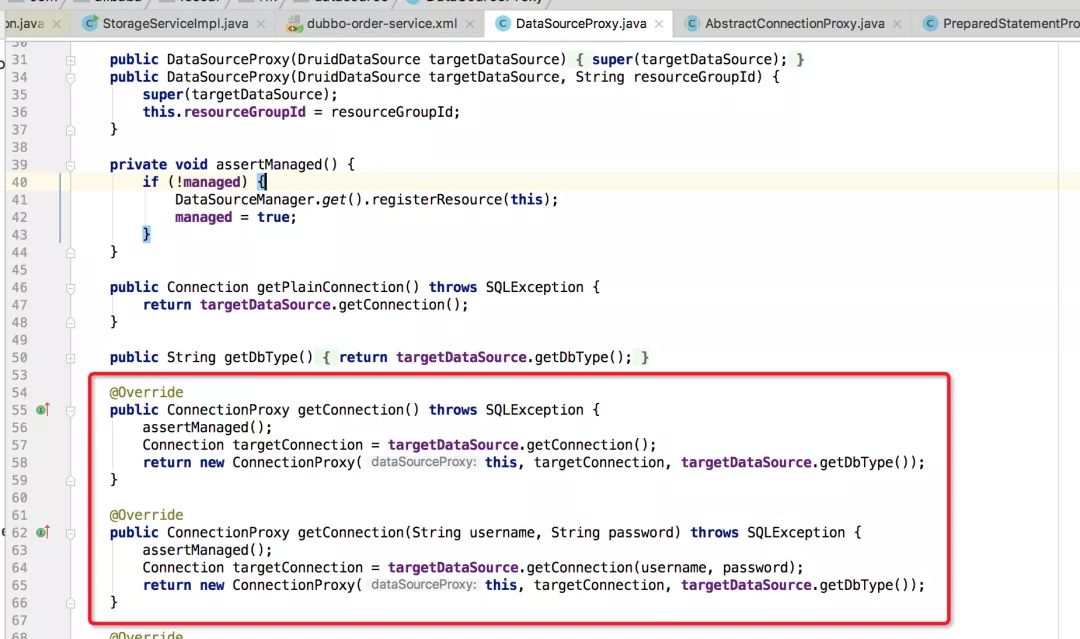Click 'getConnection(username, password)' call on line 64
The width and height of the screenshot is (1080, 639).
pos(661,567)
